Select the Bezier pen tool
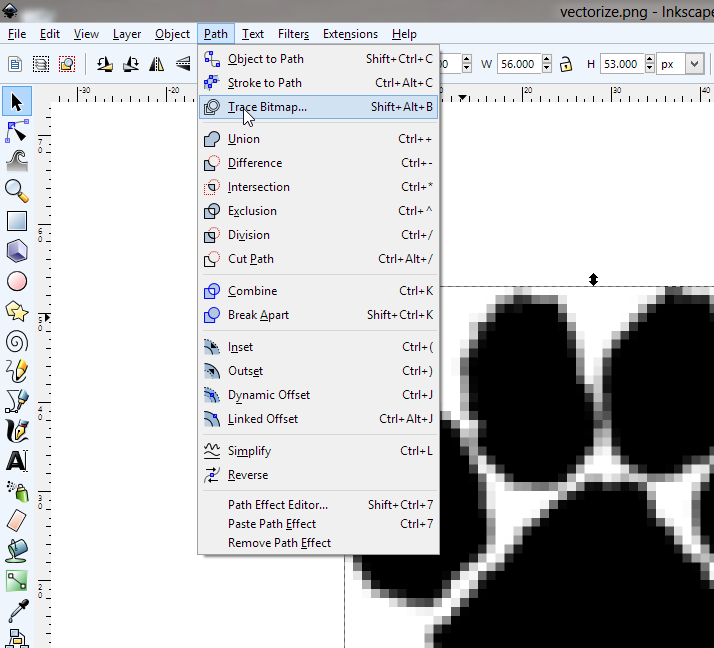Screen dimensions: 714x648 pos(17,401)
